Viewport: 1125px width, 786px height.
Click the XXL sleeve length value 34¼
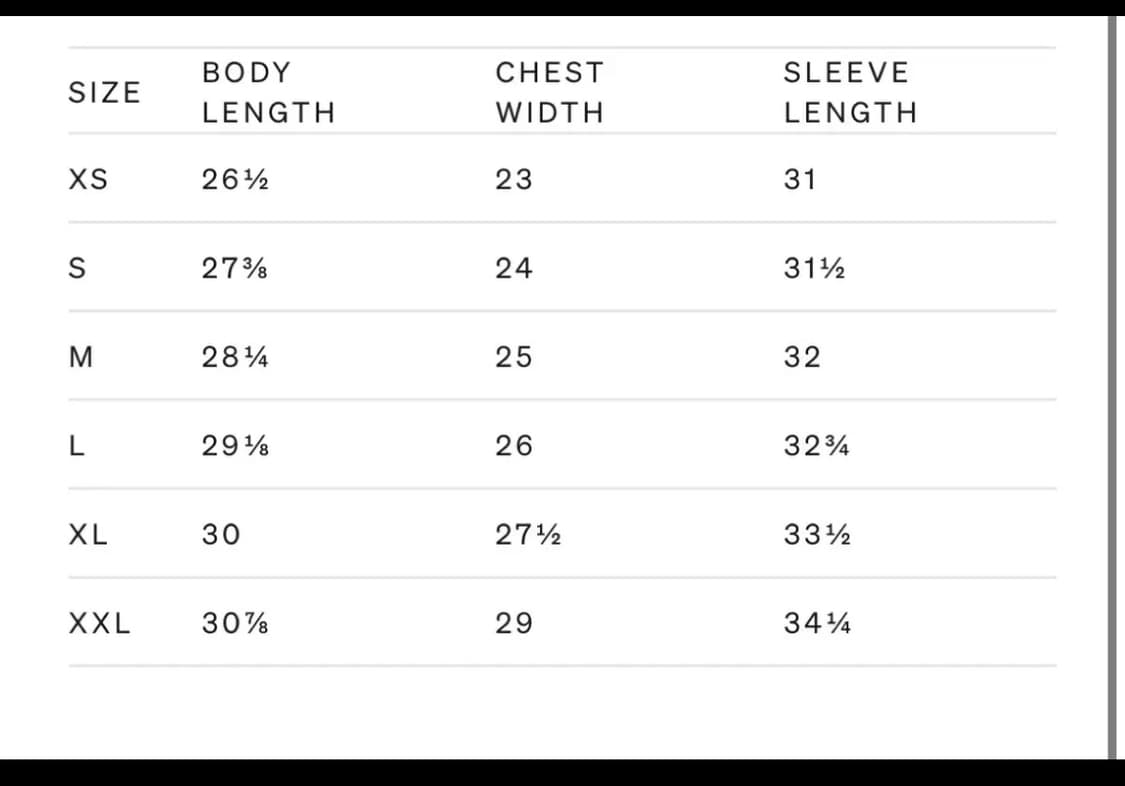tap(818, 624)
